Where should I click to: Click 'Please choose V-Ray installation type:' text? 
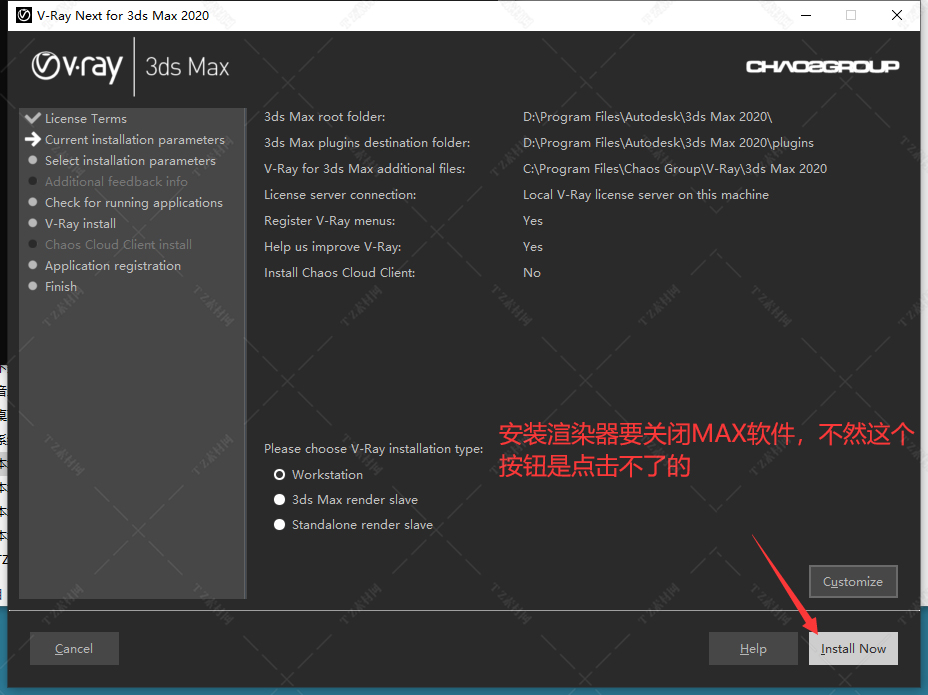[373, 449]
